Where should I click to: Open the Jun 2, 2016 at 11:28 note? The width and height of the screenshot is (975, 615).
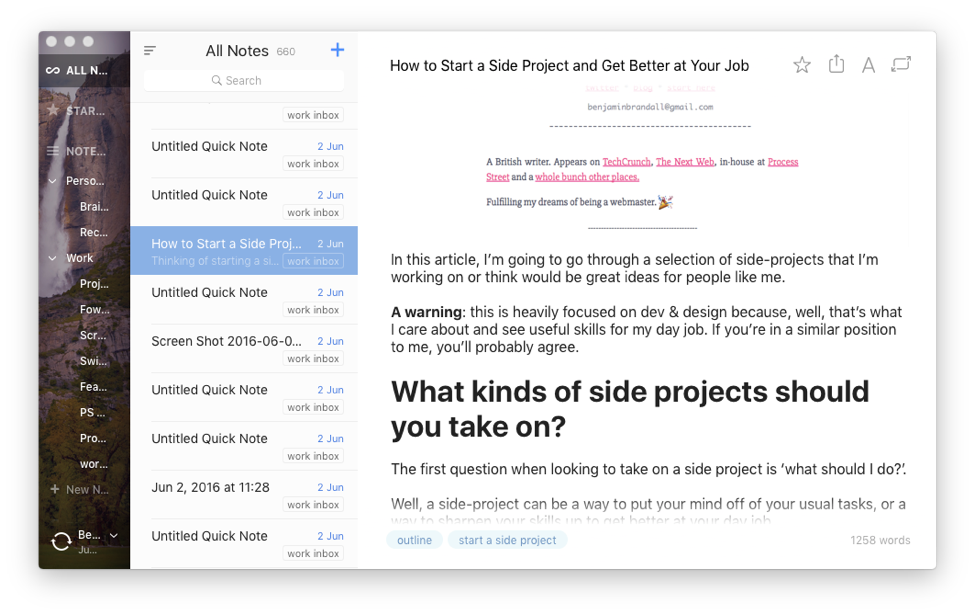[x=244, y=494]
